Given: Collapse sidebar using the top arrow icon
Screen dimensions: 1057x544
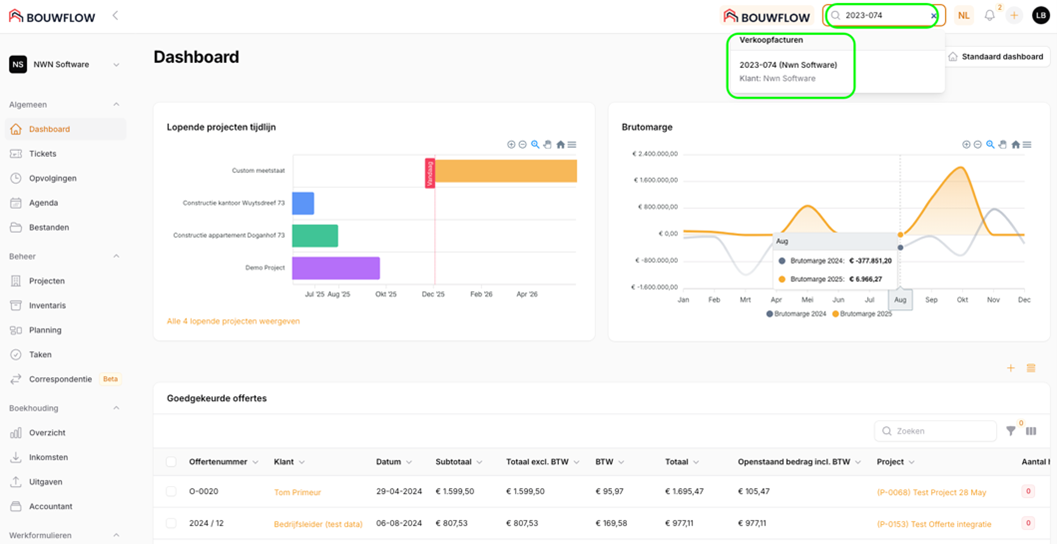Looking at the screenshot, I should [115, 15].
